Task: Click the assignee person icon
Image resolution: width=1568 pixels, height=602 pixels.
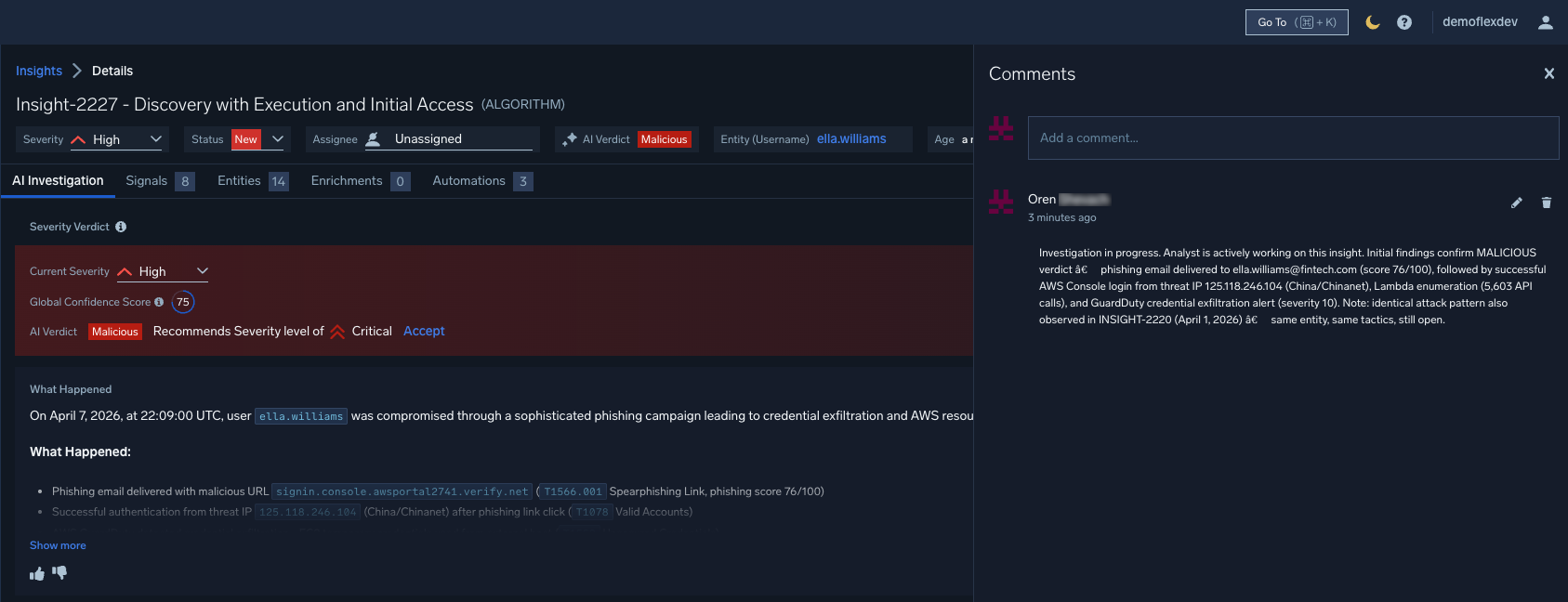Action: click(373, 139)
